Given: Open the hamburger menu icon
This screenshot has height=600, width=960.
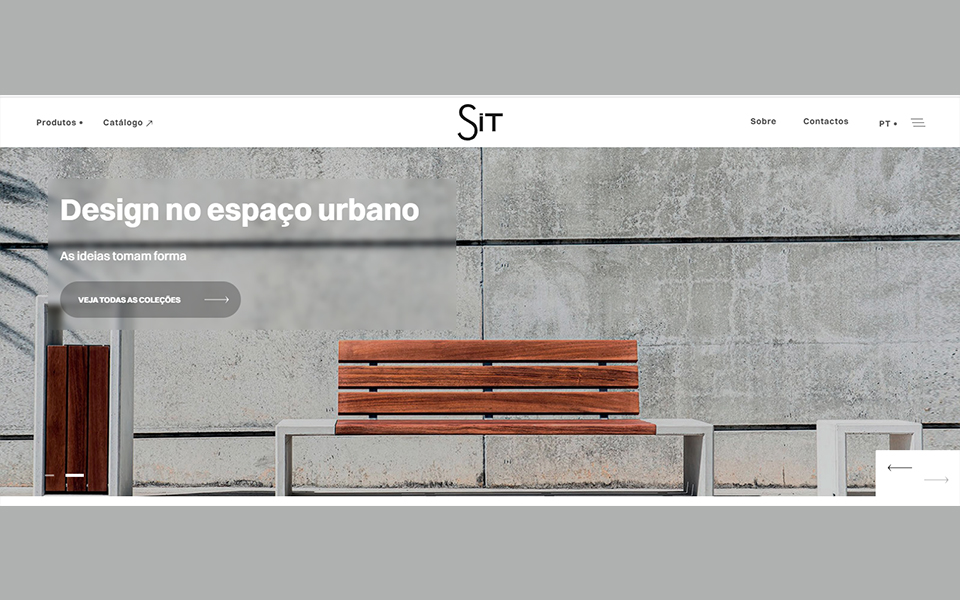Looking at the screenshot, I should [x=917, y=123].
